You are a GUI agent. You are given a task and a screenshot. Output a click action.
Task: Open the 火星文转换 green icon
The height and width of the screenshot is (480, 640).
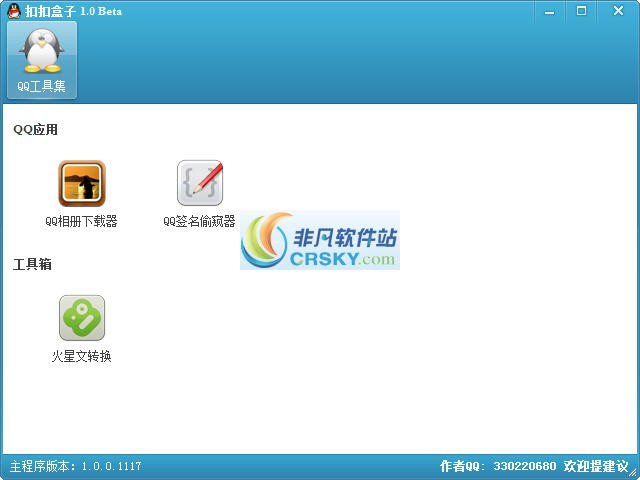[x=82, y=318]
